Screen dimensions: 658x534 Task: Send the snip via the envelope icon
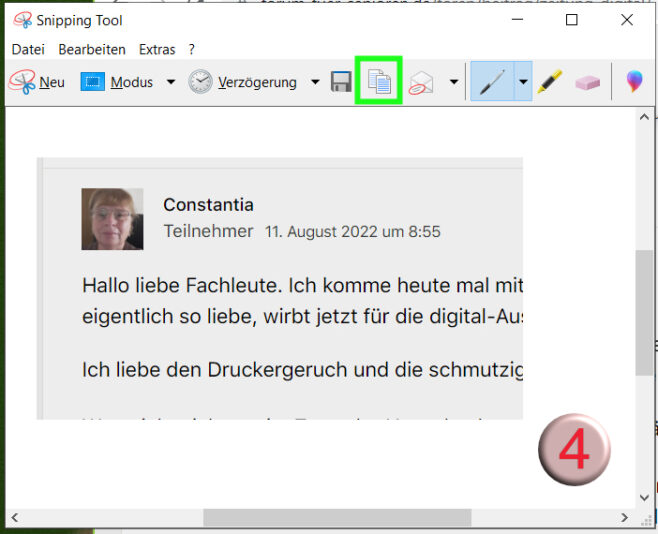click(x=421, y=83)
